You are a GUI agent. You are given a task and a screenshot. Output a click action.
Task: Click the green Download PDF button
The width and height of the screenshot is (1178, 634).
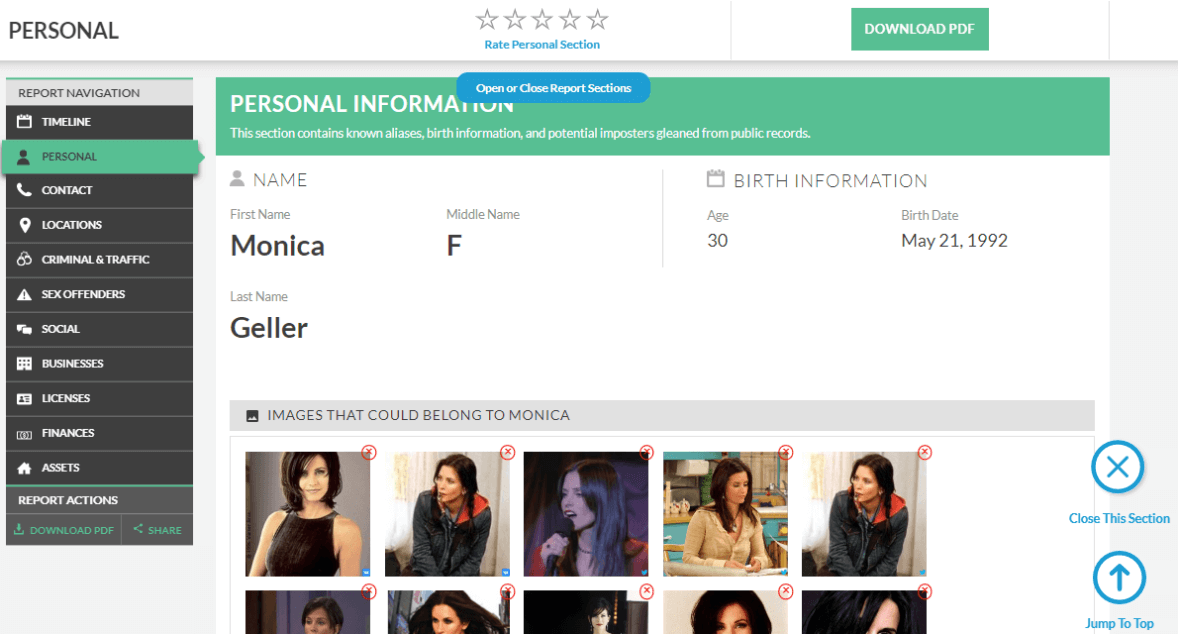[919, 29]
